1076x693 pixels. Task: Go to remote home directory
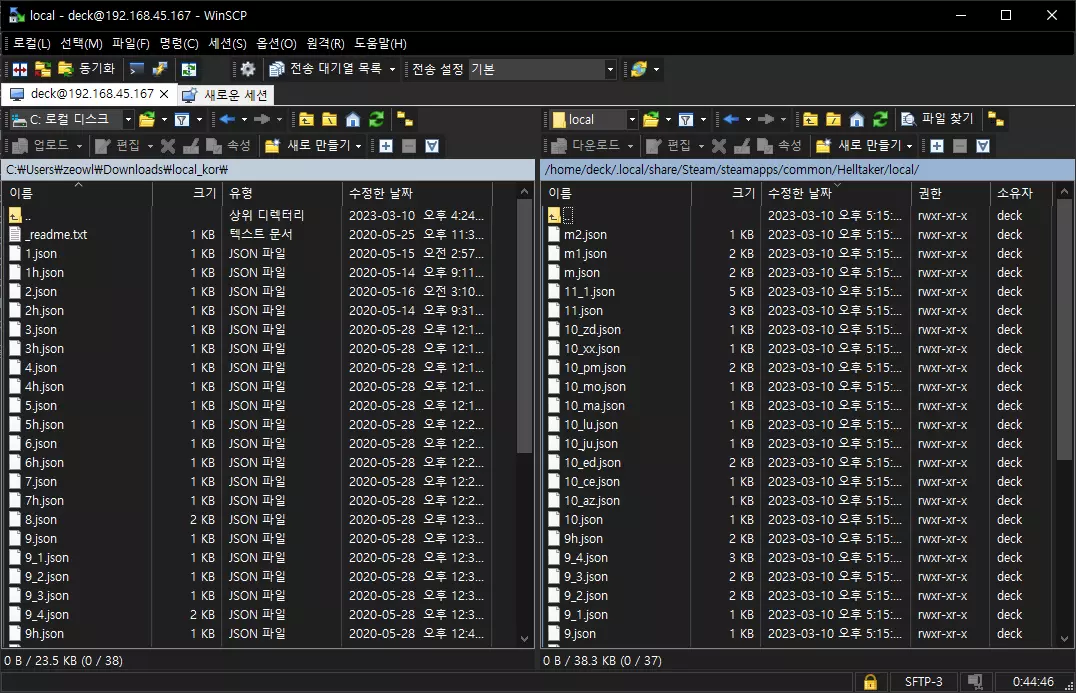click(856, 120)
